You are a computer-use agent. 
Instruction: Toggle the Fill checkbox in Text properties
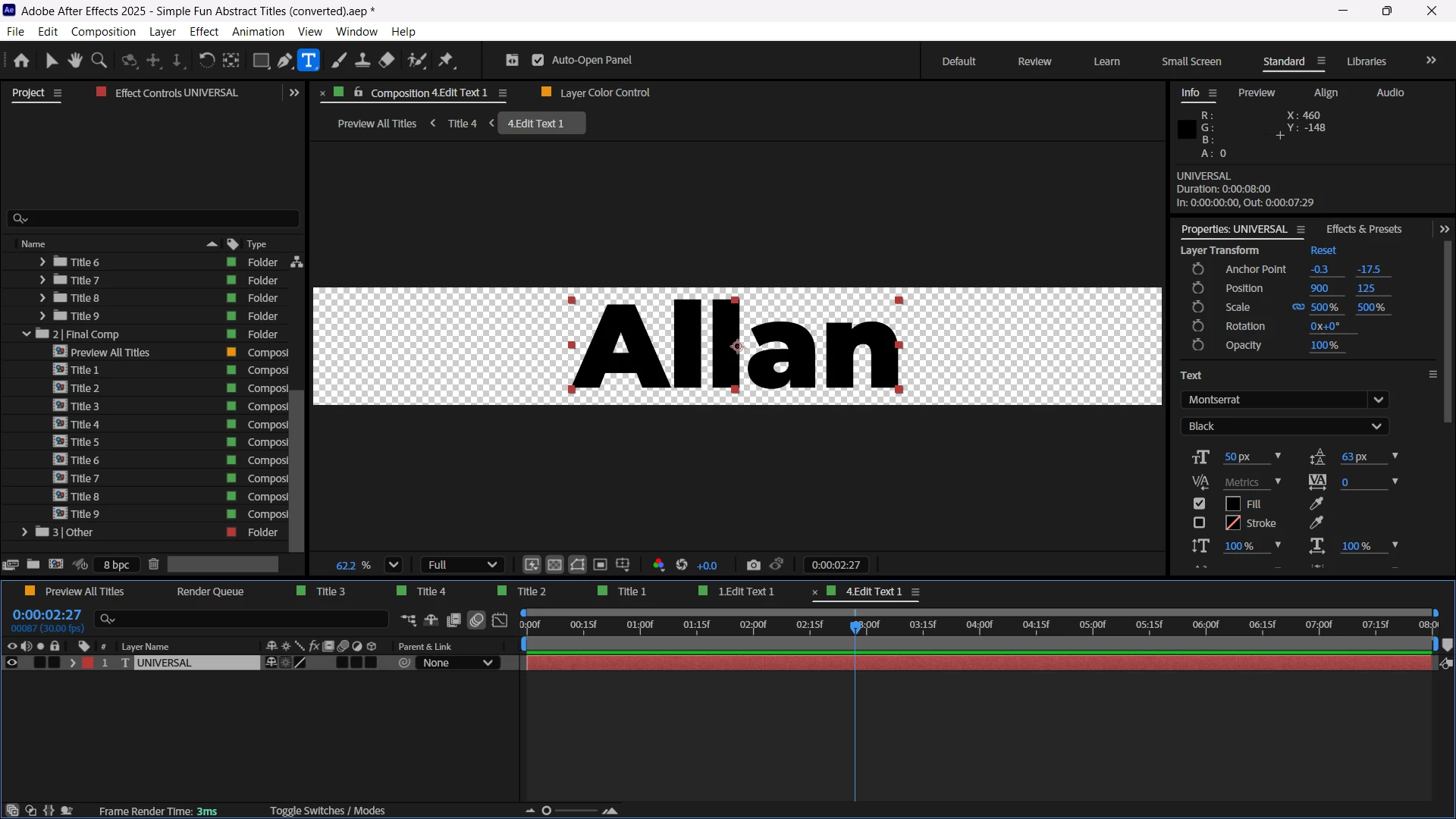[x=1199, y=504]
